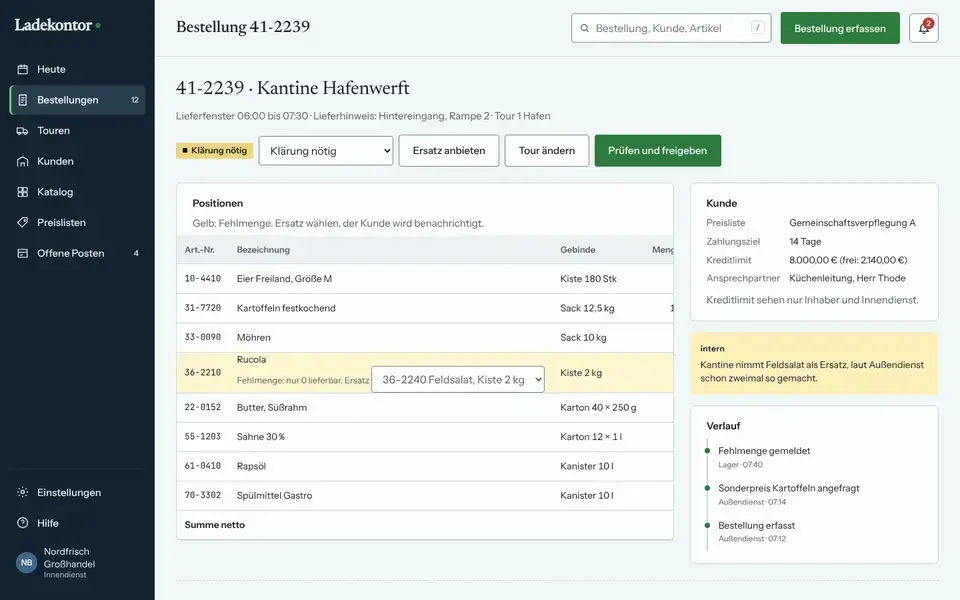Click the Zahlungsziel value 14 Tage
This screenshot has width=960, height=600.
point(805,241)
